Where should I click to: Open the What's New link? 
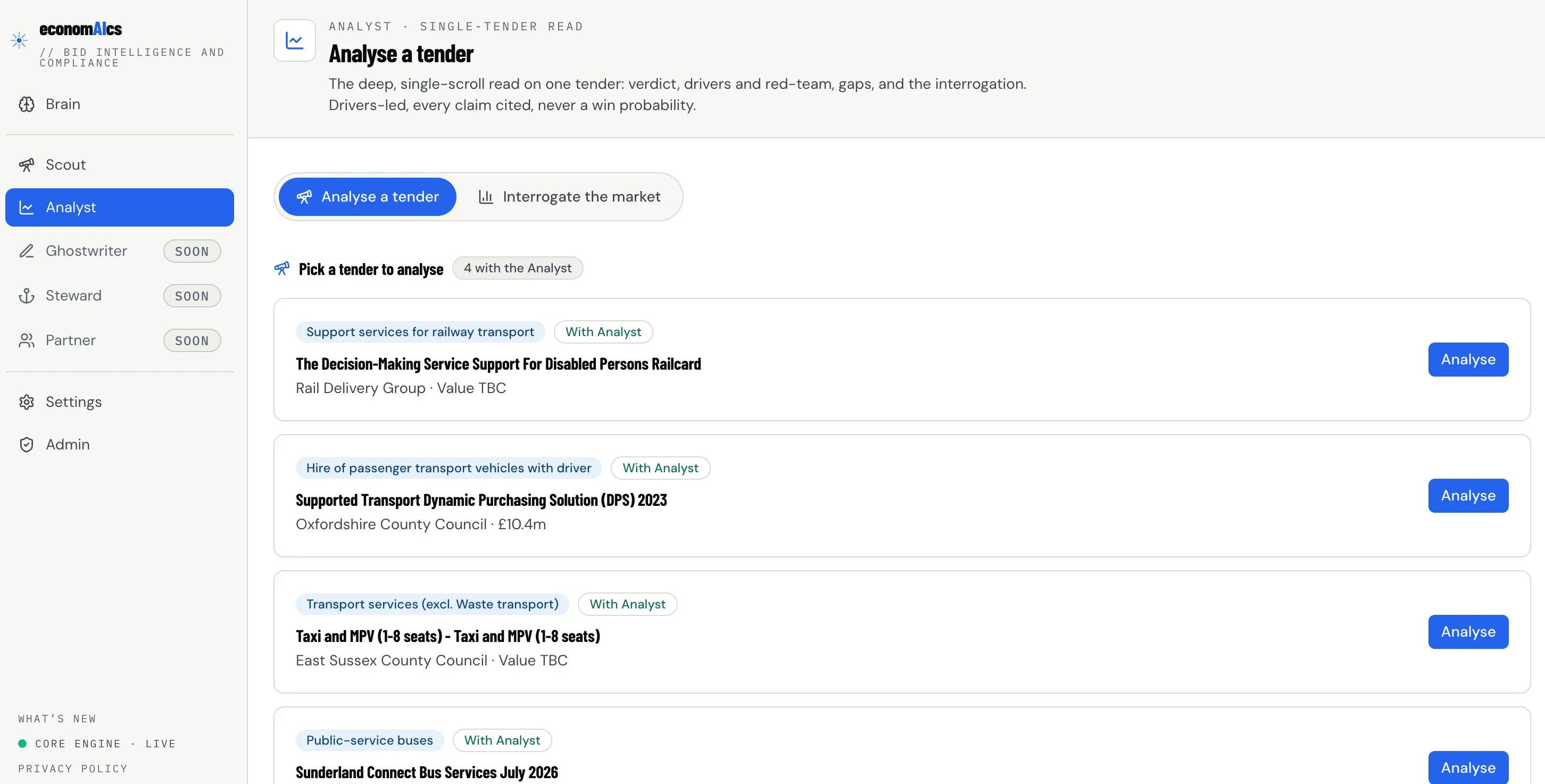(57, 719)
